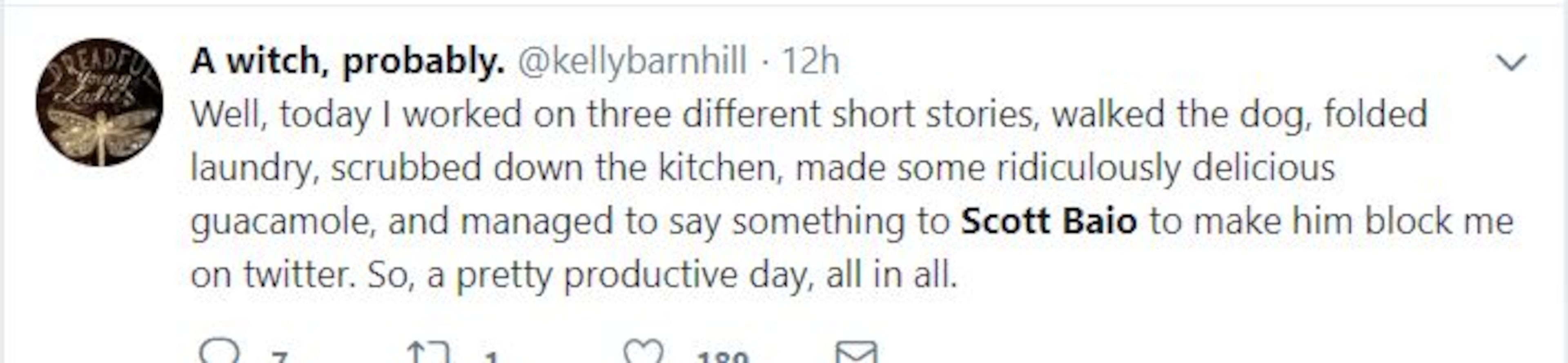
Task: Click the @kellybarnhill handle
Action: [x=632, y=61]
